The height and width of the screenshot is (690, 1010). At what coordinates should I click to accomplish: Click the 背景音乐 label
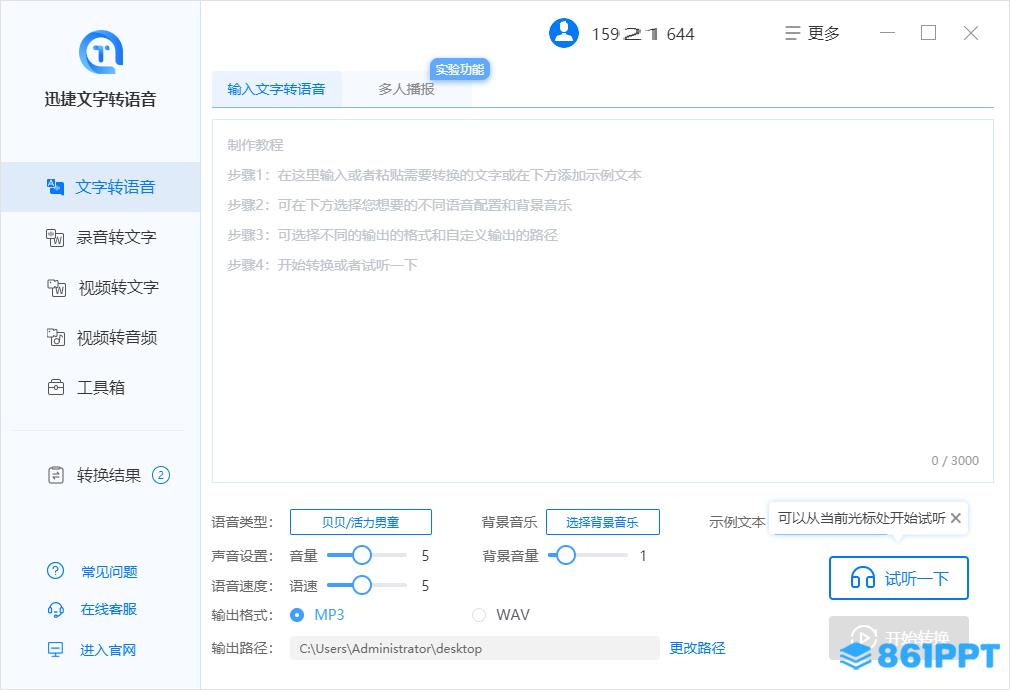(510, 522)
